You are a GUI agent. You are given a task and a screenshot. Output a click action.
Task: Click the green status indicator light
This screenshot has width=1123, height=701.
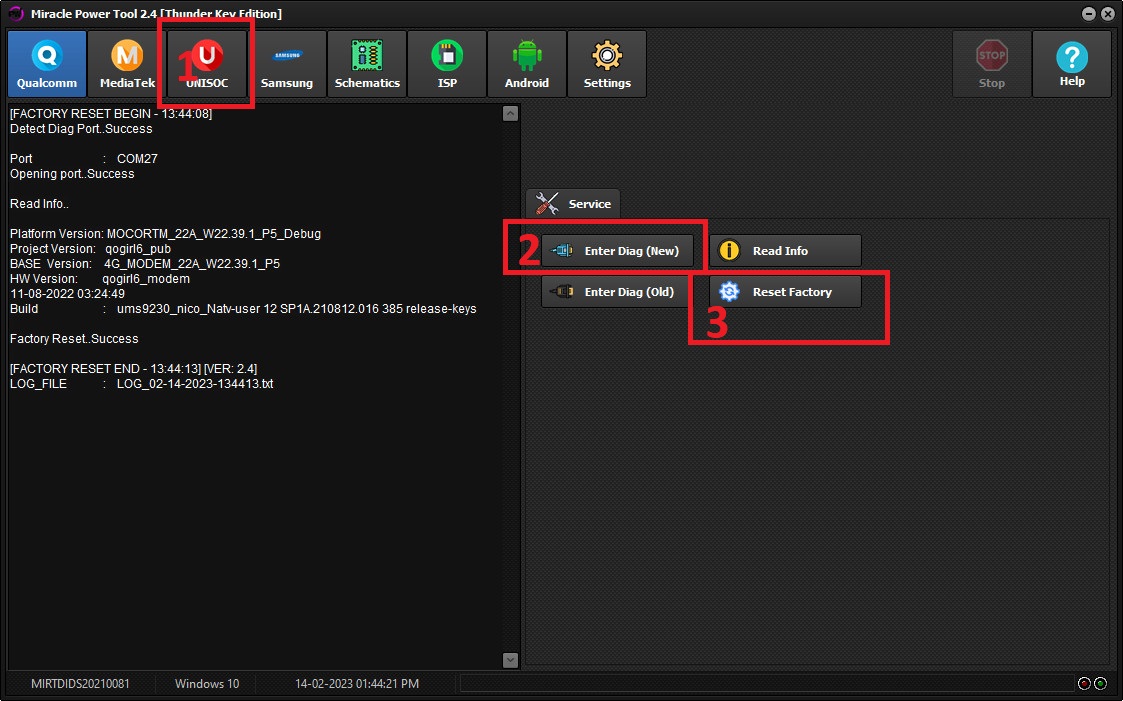[1101, 684]
